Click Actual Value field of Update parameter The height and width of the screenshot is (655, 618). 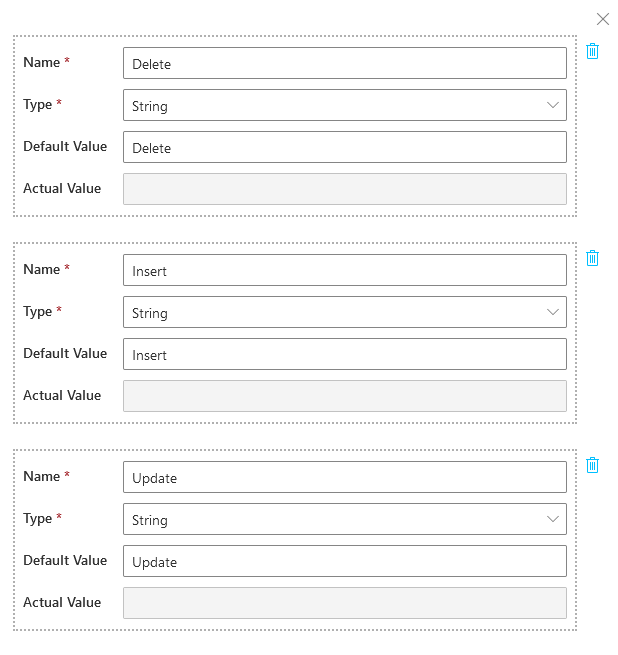(344, 604)
